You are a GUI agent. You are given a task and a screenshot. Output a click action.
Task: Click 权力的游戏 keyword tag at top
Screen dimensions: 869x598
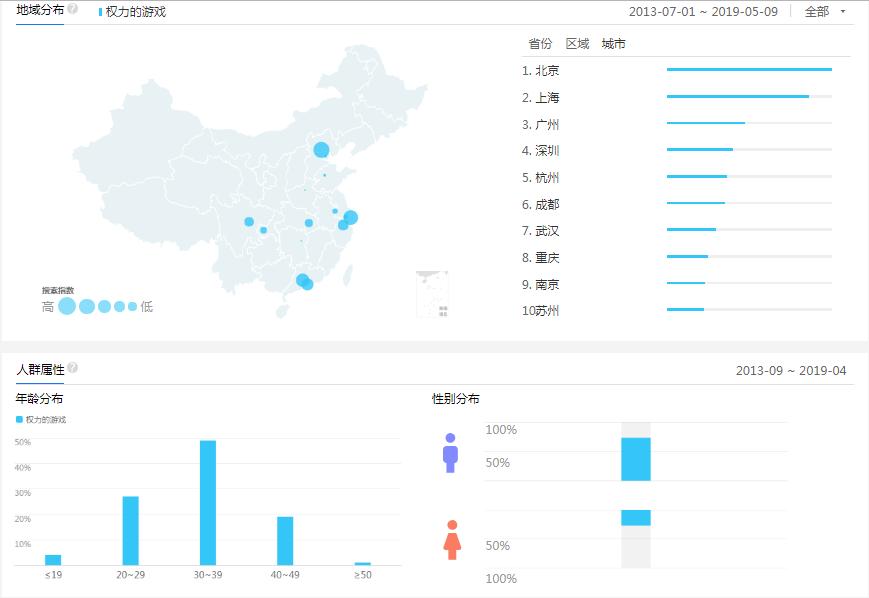click(x=132, y=12)
